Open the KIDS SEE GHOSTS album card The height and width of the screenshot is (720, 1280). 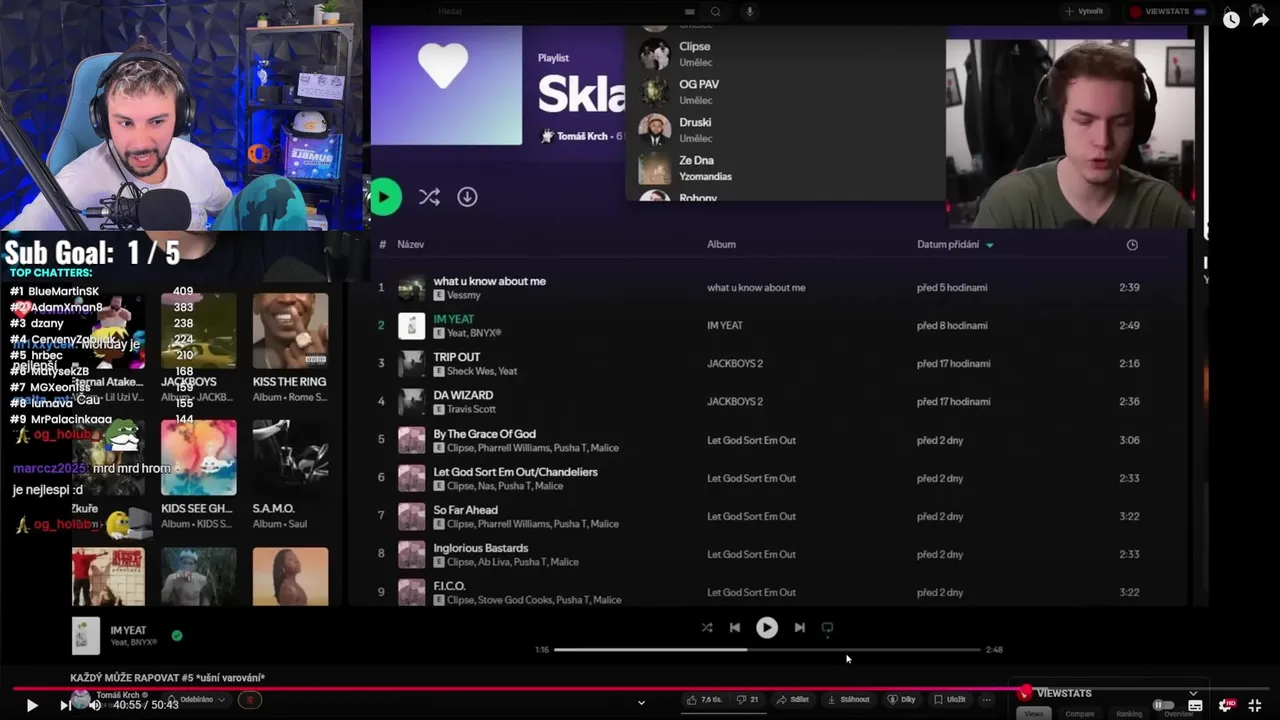pos(199,474)
